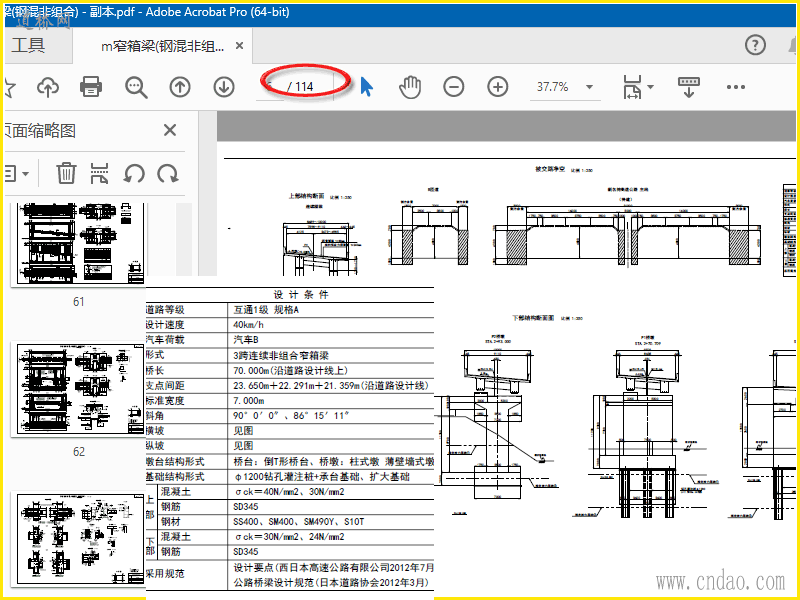Viewport: 800px width, 600px height.
Task: Expand the fit page options dropdown
Action: click(x=651, y=87)
